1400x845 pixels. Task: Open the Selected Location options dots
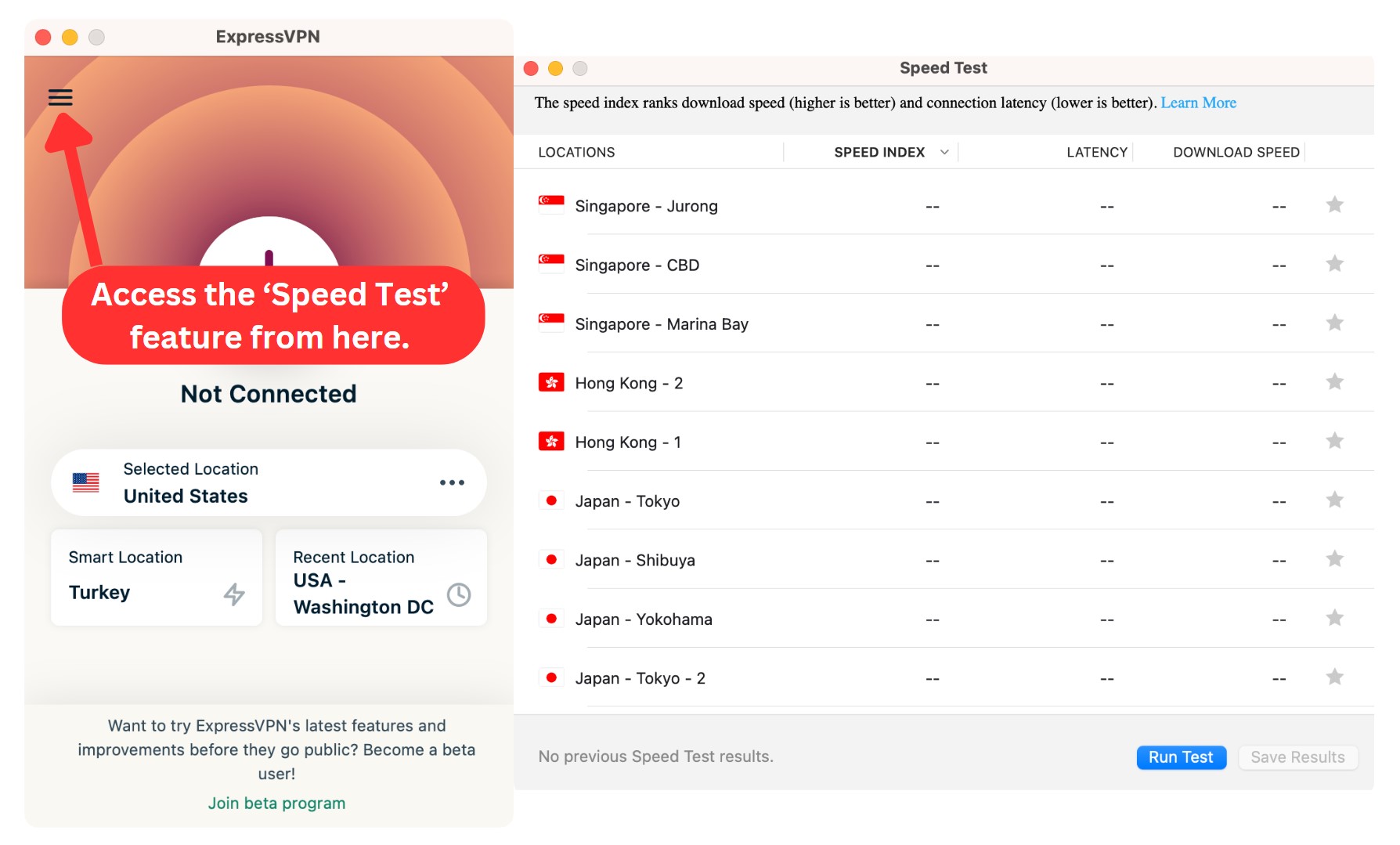coord(452,482)
